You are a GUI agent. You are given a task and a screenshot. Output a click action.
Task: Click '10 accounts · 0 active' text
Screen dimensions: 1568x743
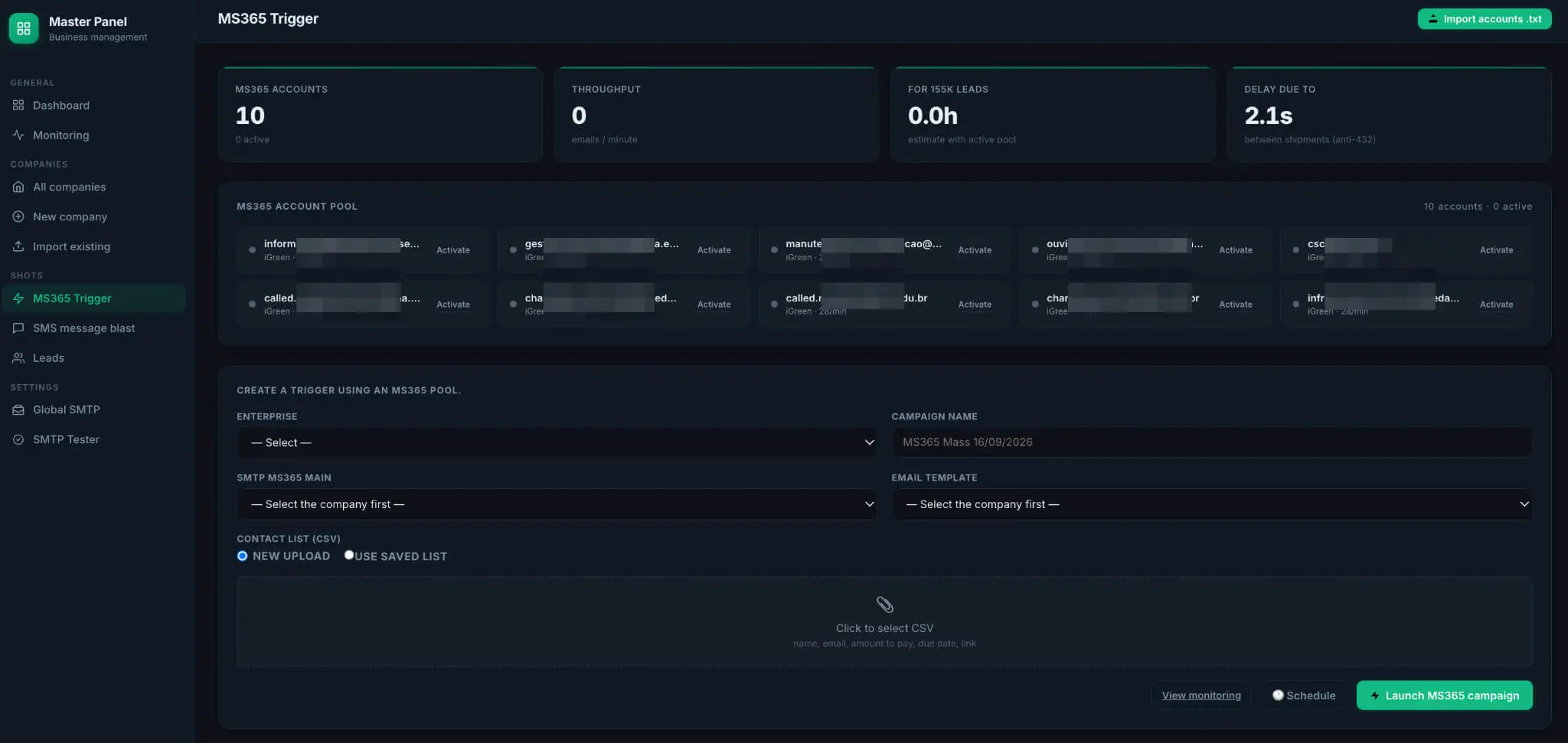[x=1478, y=207]
